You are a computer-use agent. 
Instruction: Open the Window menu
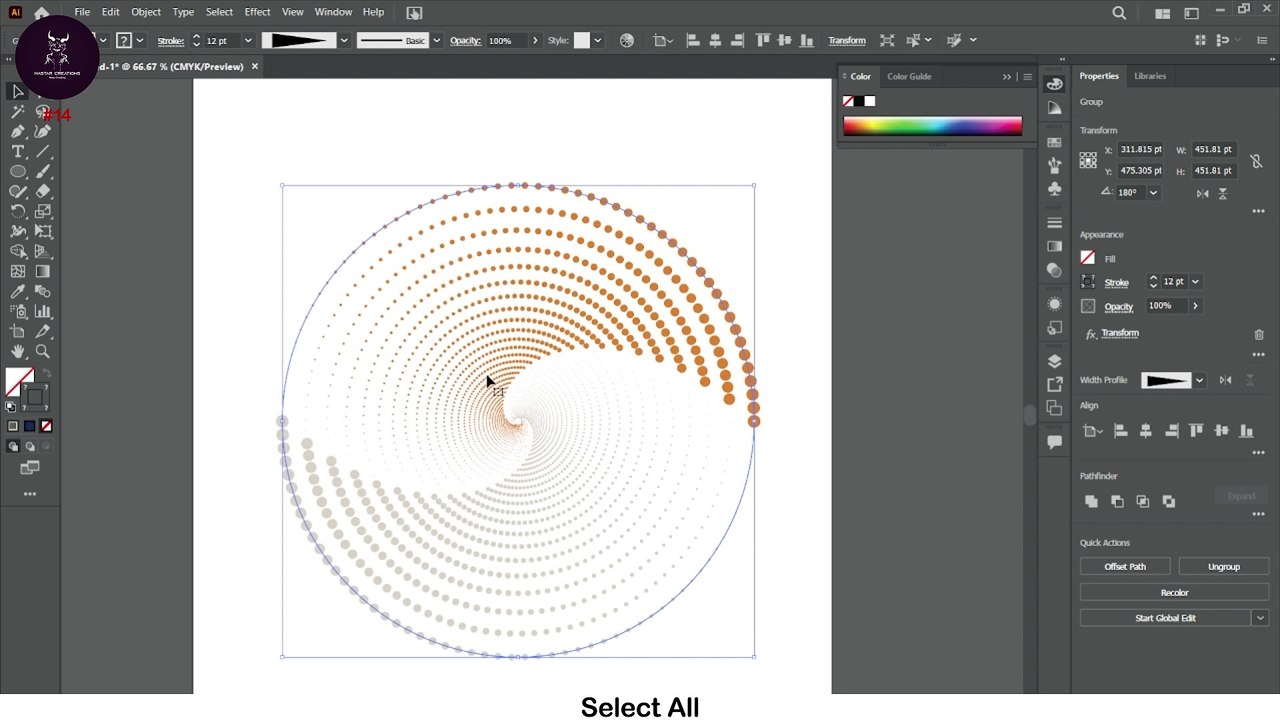[x=333, y=12]
